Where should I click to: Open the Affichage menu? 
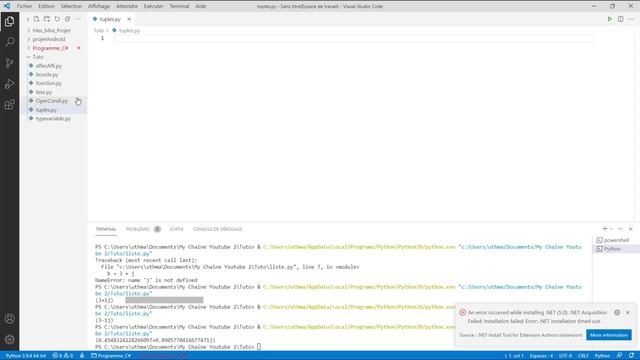[99, 6]
